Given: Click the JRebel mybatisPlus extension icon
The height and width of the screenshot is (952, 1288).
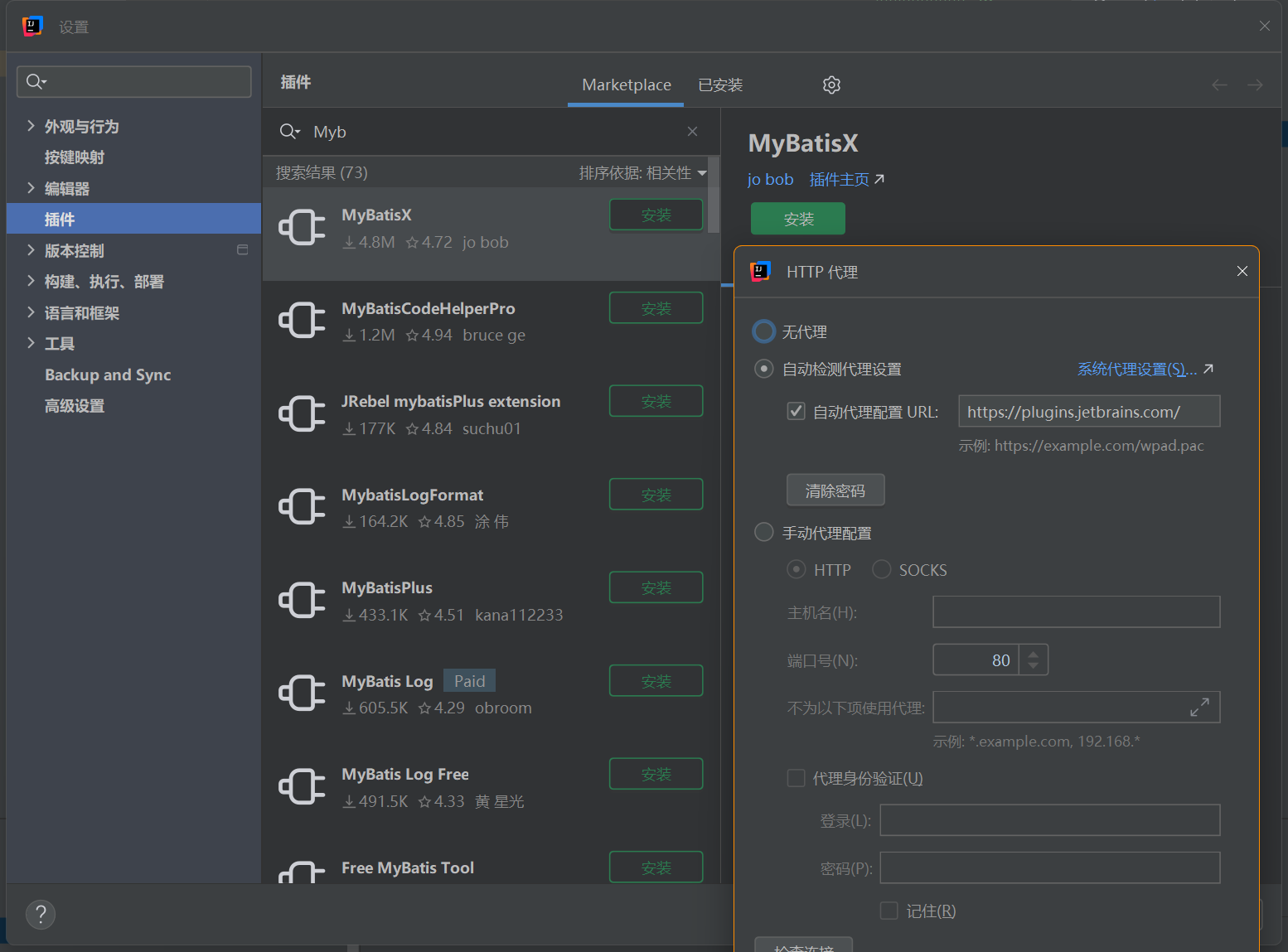Looking at the screenshot, I should click(x=302, y=413).
